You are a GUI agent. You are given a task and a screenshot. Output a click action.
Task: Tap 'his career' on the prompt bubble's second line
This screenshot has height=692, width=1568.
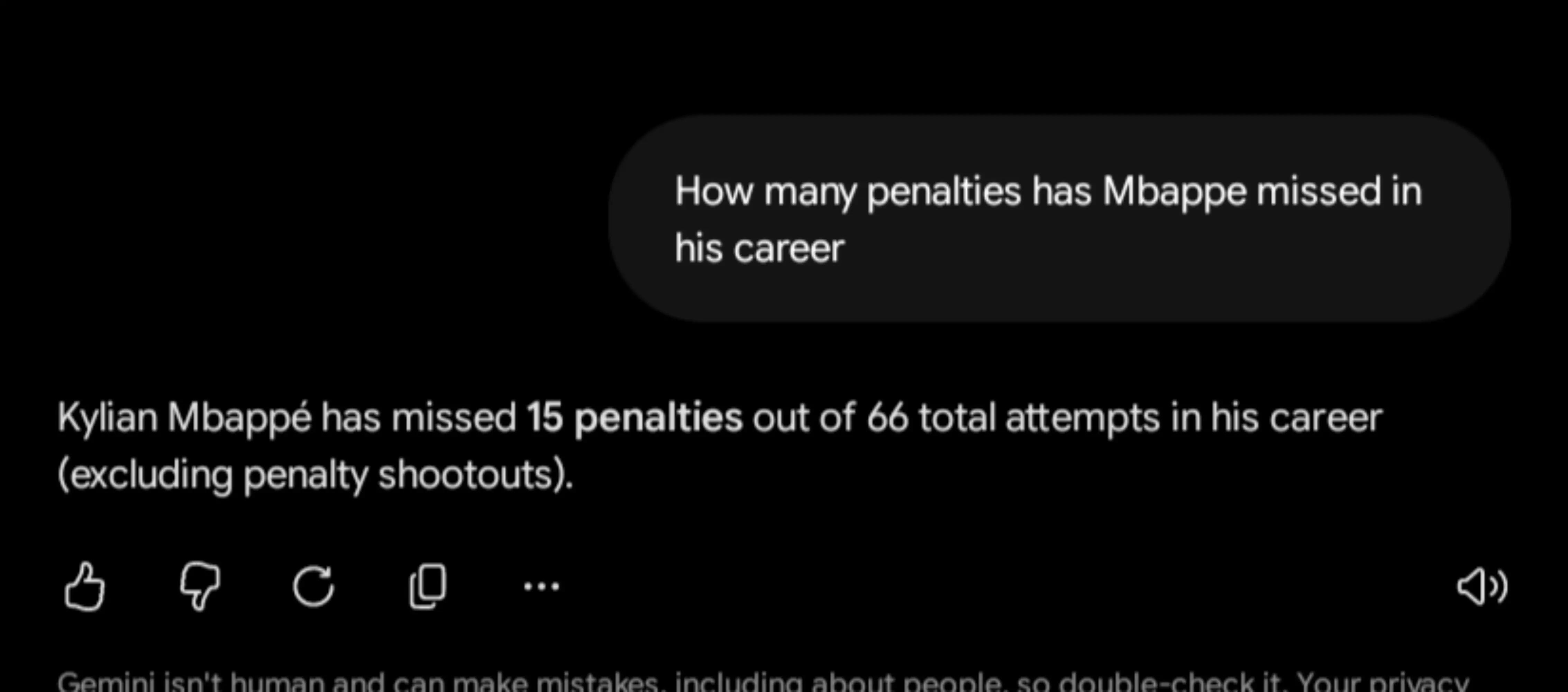pyautogui.click(x=759, y=249)
